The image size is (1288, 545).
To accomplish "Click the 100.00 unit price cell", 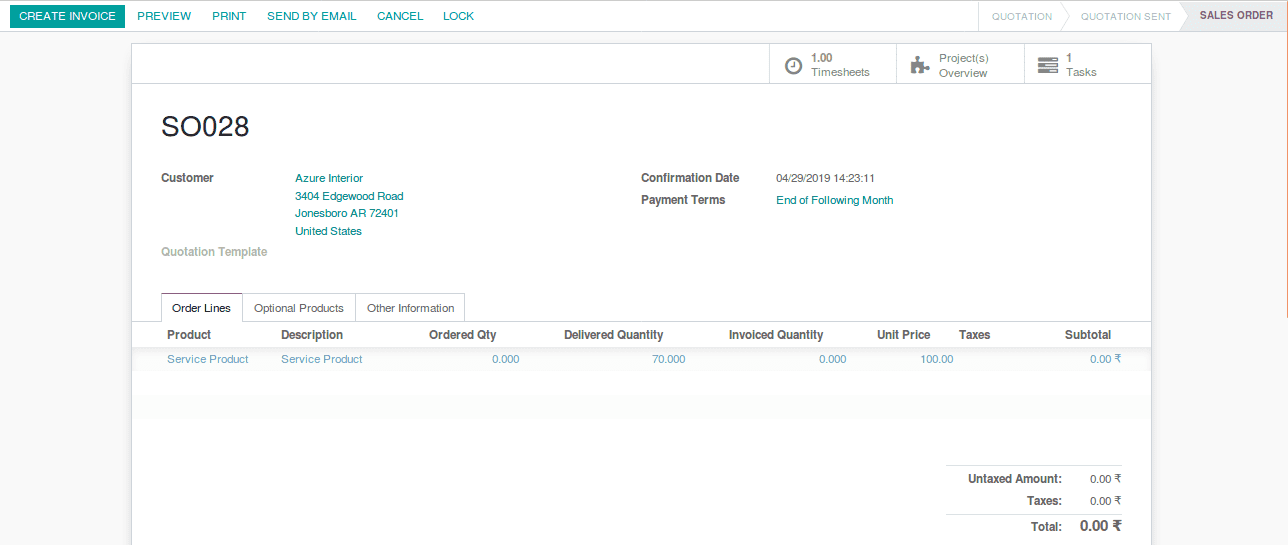I will pos(937,359).
